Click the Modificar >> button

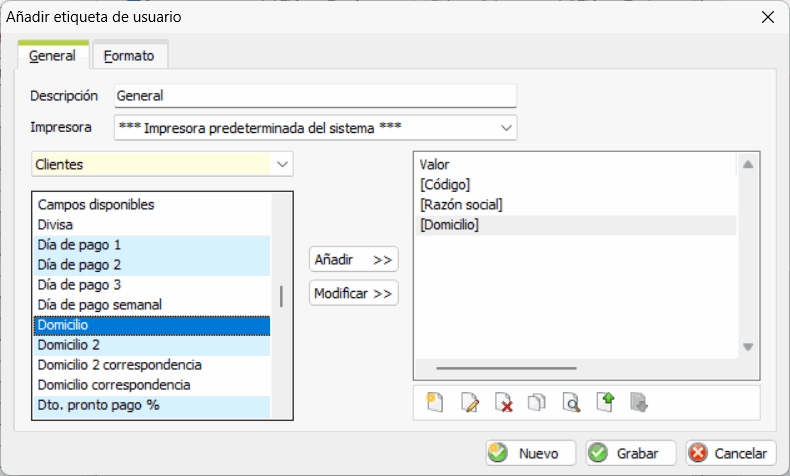(x=354, y=293)
